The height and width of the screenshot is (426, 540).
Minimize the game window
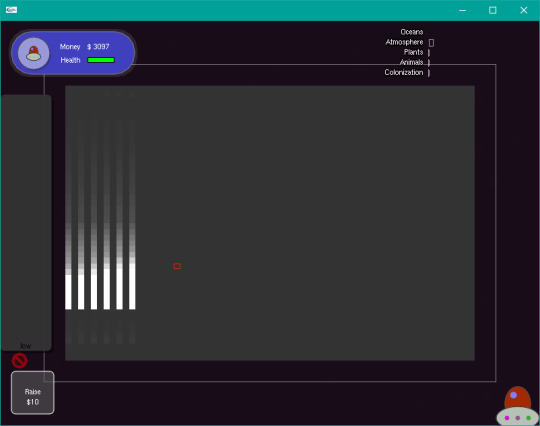(463, 10)
